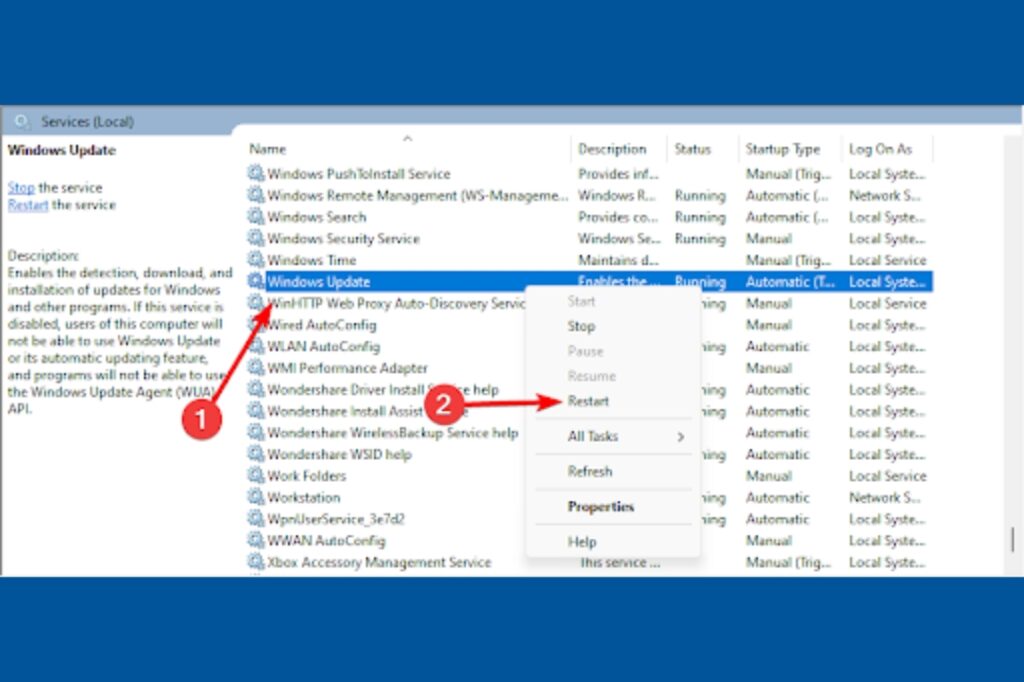The height and width of the screenshot is (682, 1024).
Task: Select the Xbox Accessory Management Service row
Action: click(379, 562)
